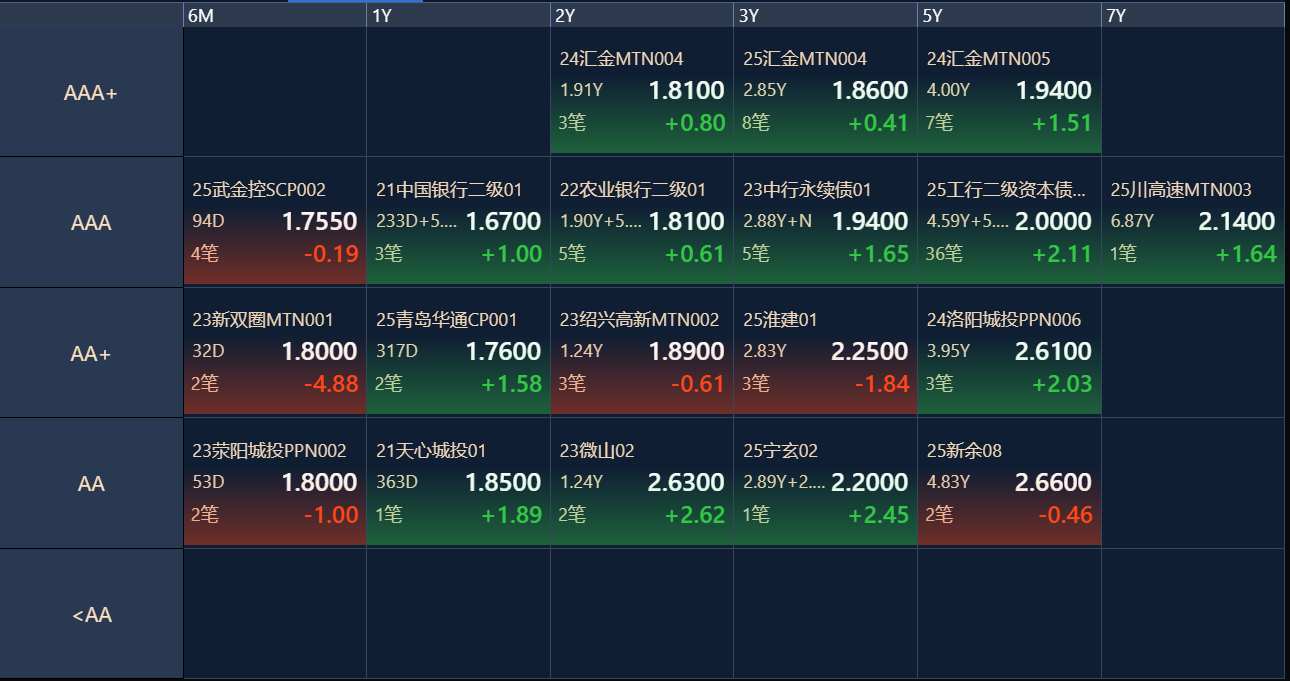Image resolution: width=1290 pixels, height=681 pixels.
Task: Click the <AA rating row header
Action: pyautogui.click(x=91, y=614)
